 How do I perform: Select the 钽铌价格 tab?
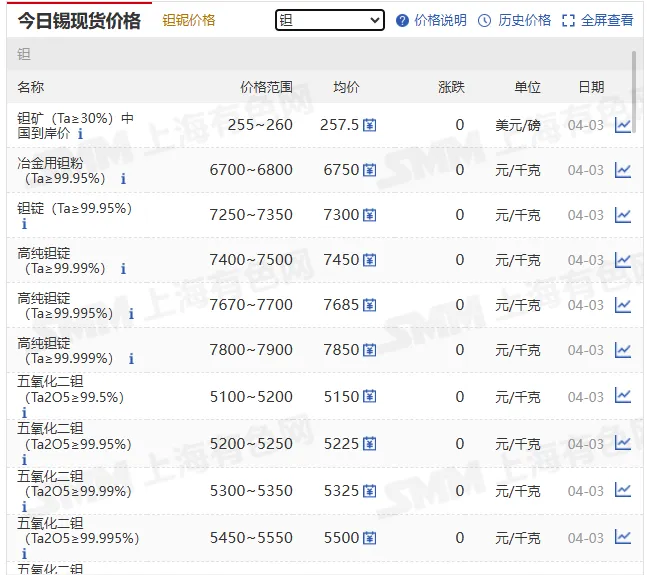(189, 20)
